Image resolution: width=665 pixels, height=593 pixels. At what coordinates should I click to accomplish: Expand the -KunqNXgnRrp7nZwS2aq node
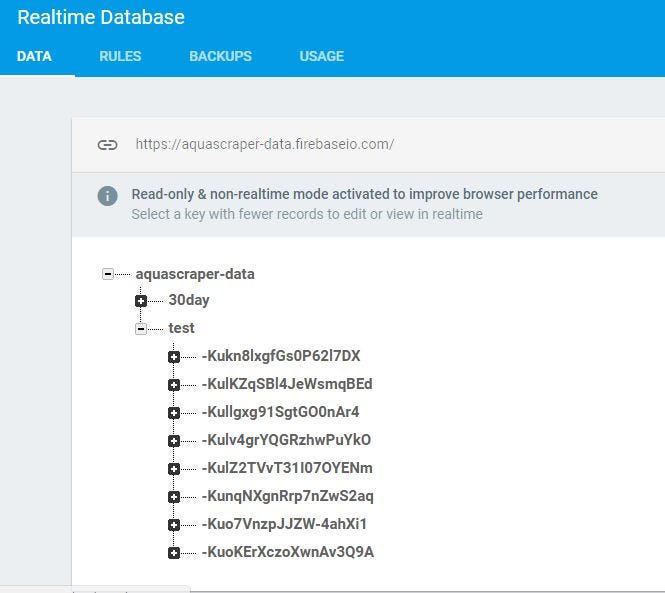pyautogui.click(x=174, y=497)
